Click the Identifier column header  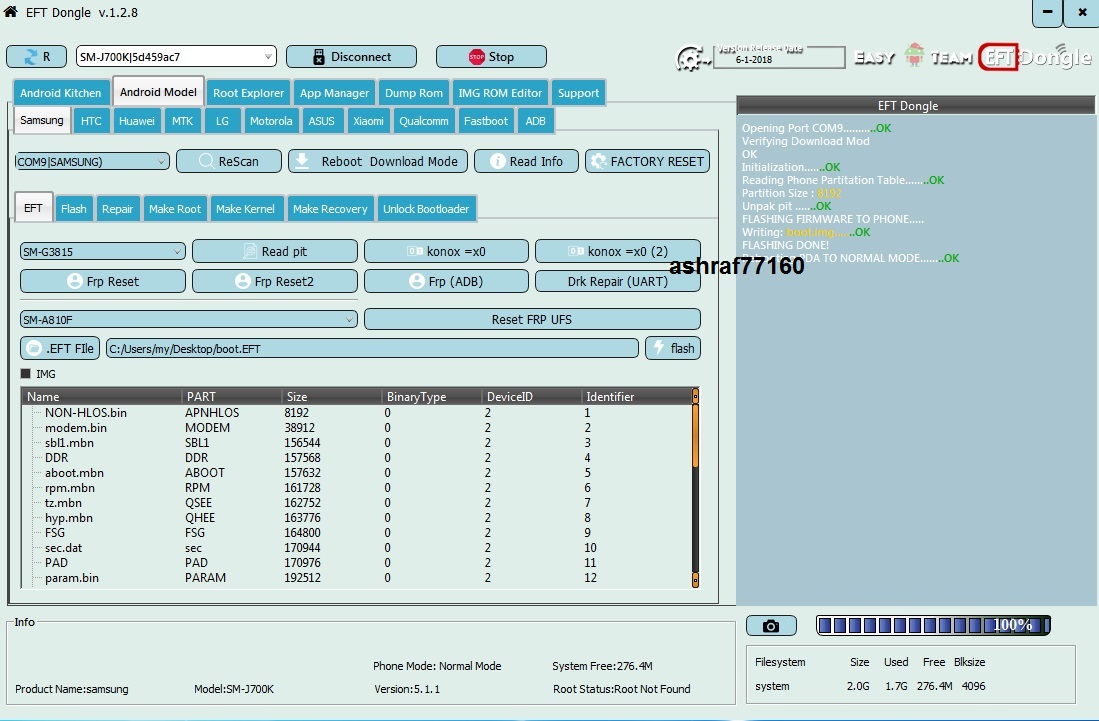(x=636, y=397)
